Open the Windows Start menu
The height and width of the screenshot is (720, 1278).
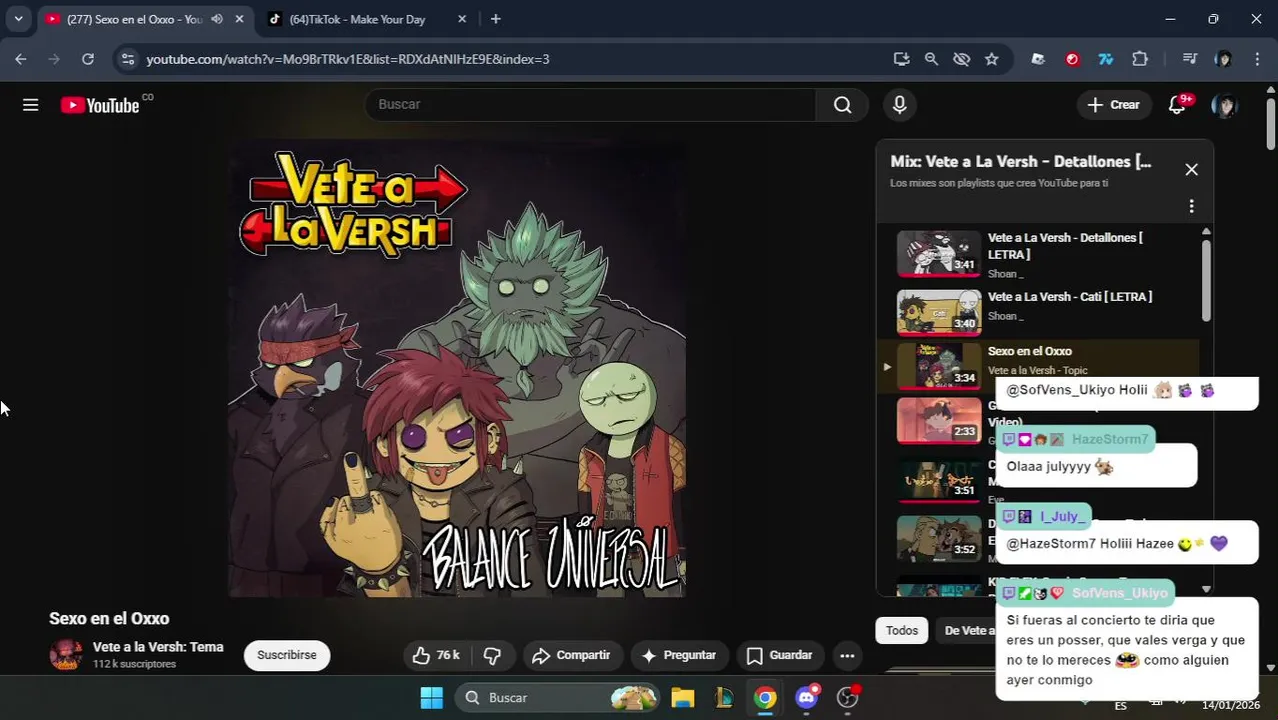pos(431,698)
